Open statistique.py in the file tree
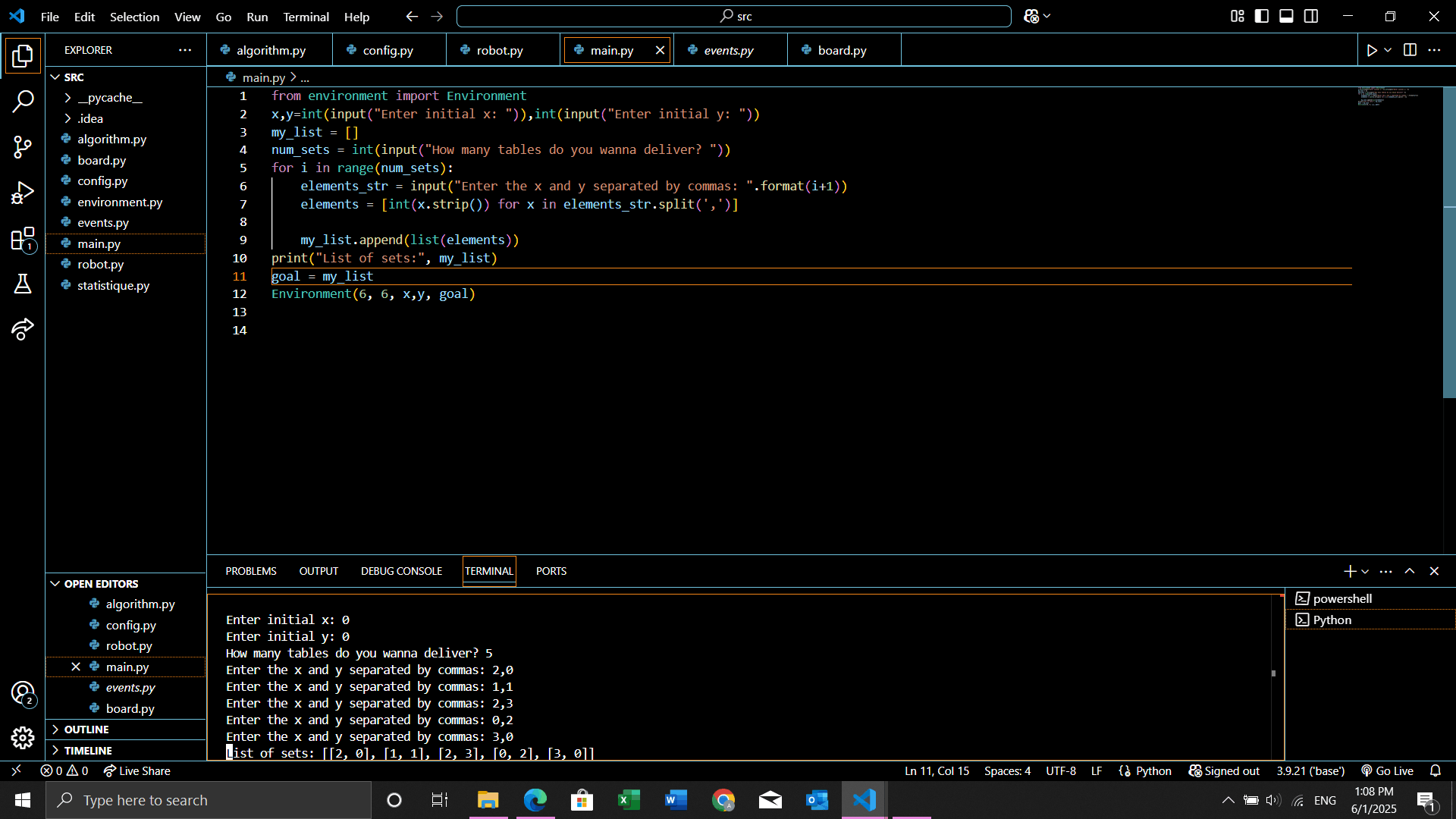This screenshot has width=1456, height=819. [x=113, y=286]
